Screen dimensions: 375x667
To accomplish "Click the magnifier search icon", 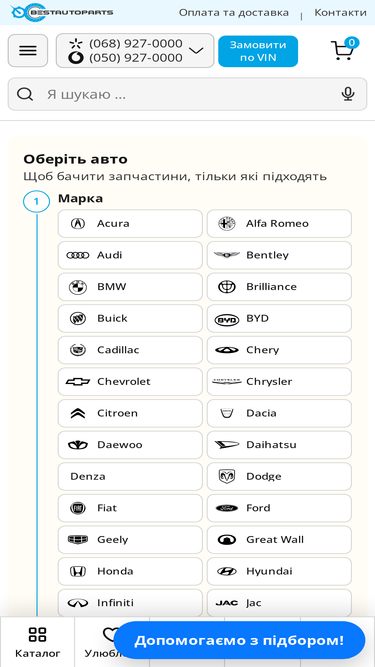I will (x=25, y=94).
